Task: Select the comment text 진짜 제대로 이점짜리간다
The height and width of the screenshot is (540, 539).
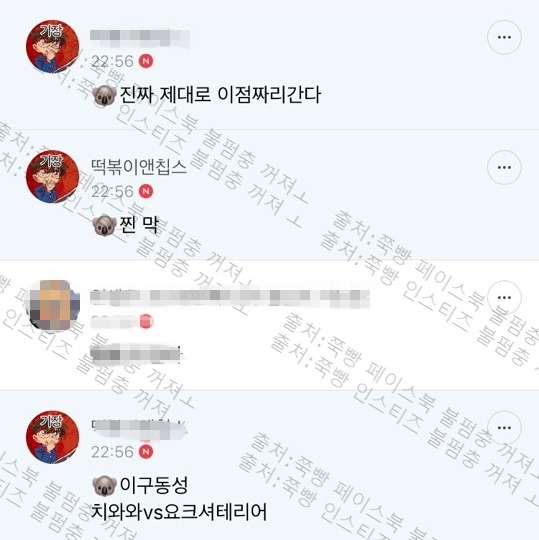Action: (220, 95)
